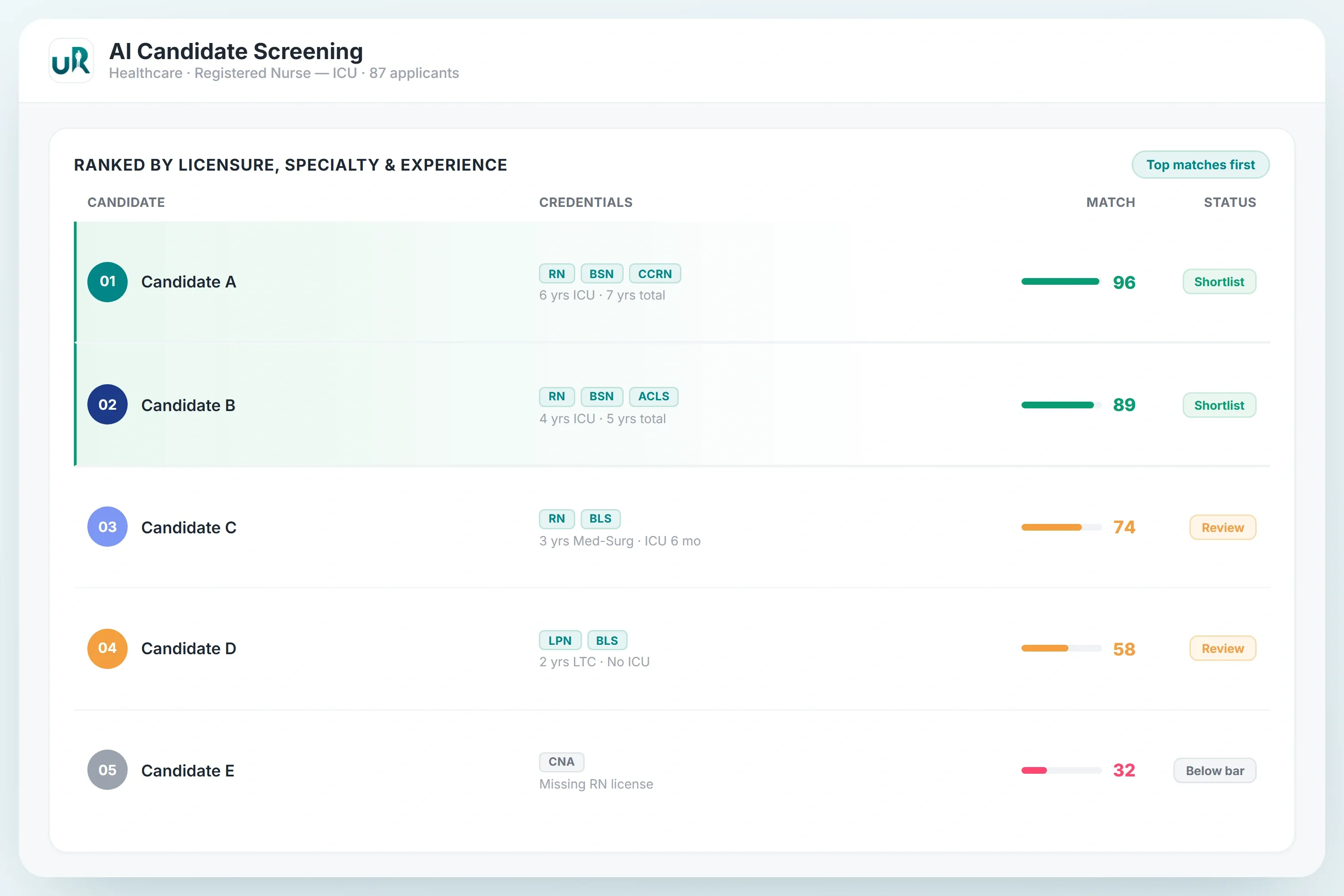Toggle the Top matches first sort pill

1201,165
